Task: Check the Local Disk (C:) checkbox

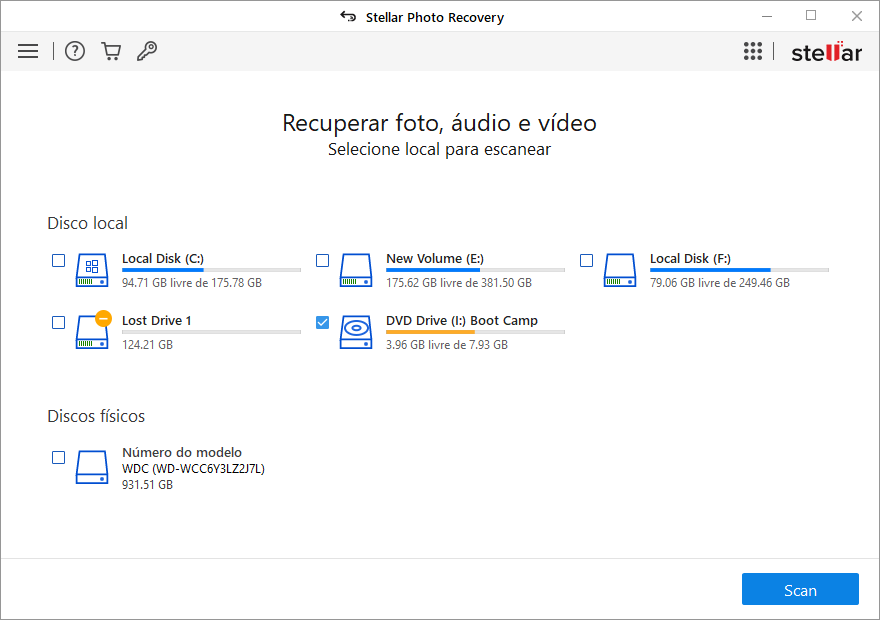Action: (58, 260)
